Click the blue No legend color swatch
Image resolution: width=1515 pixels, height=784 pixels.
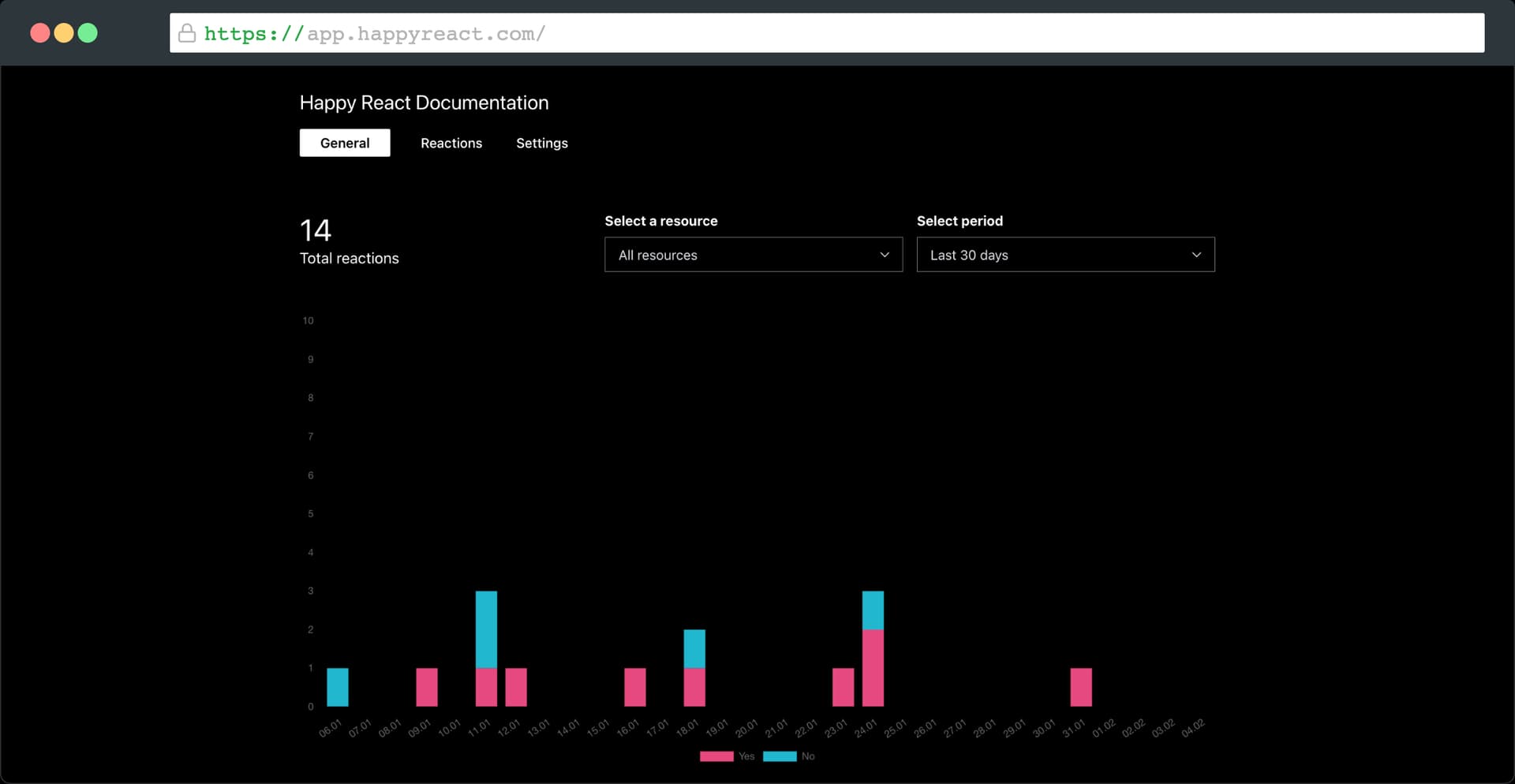click(780, 756)
